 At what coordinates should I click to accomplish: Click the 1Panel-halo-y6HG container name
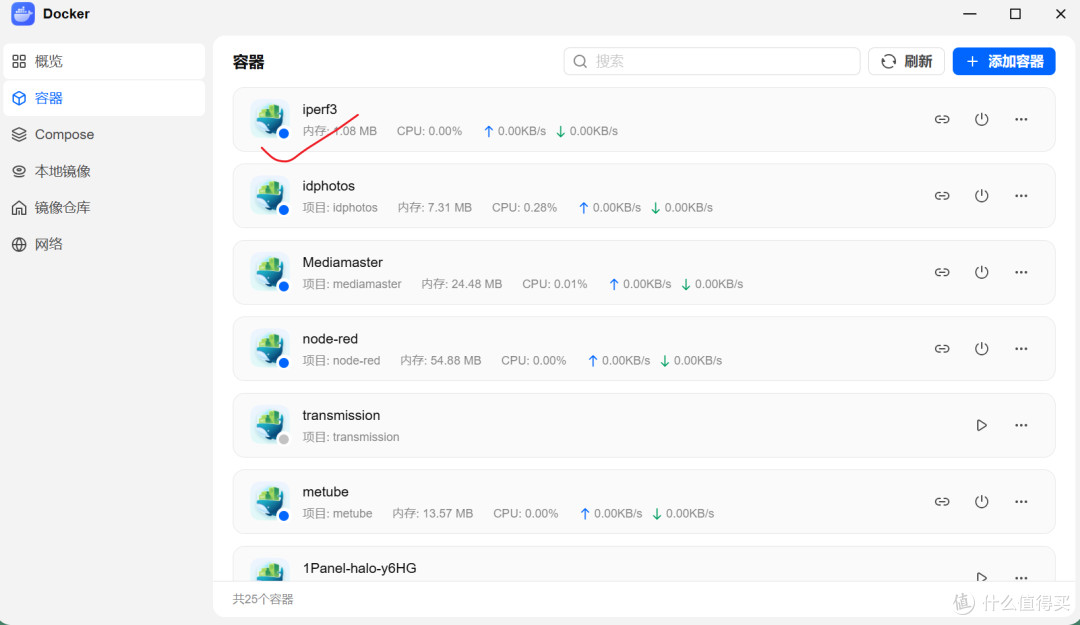click(x=360, y=568)
